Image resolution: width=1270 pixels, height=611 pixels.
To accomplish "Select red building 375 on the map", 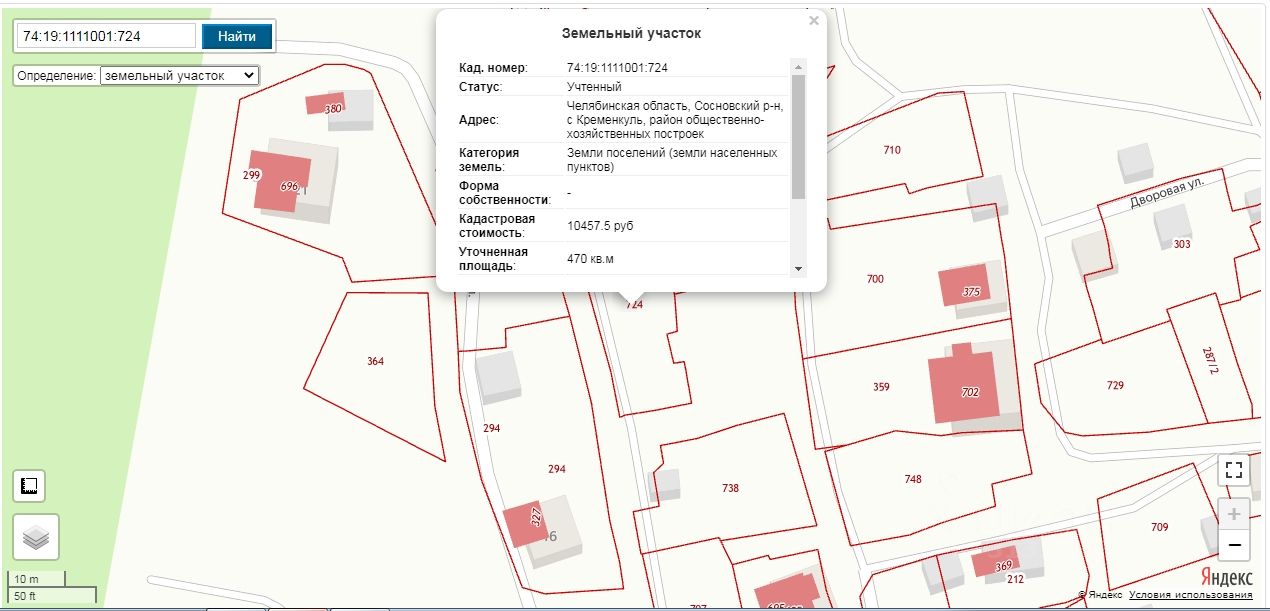I will click(x=964, y=286).
